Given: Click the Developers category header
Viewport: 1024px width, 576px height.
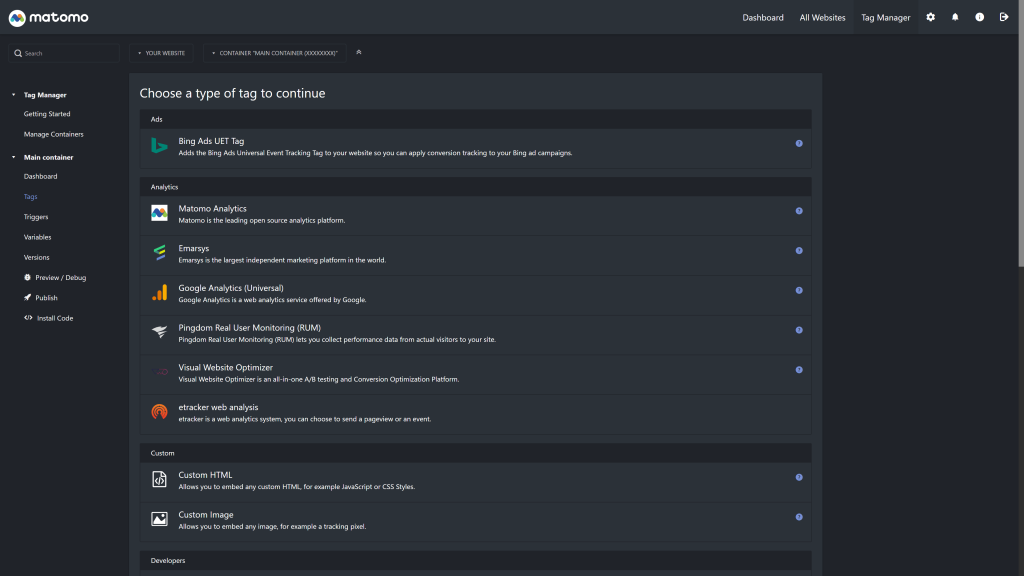Looking at the screenshot, I should click(475, 560).
